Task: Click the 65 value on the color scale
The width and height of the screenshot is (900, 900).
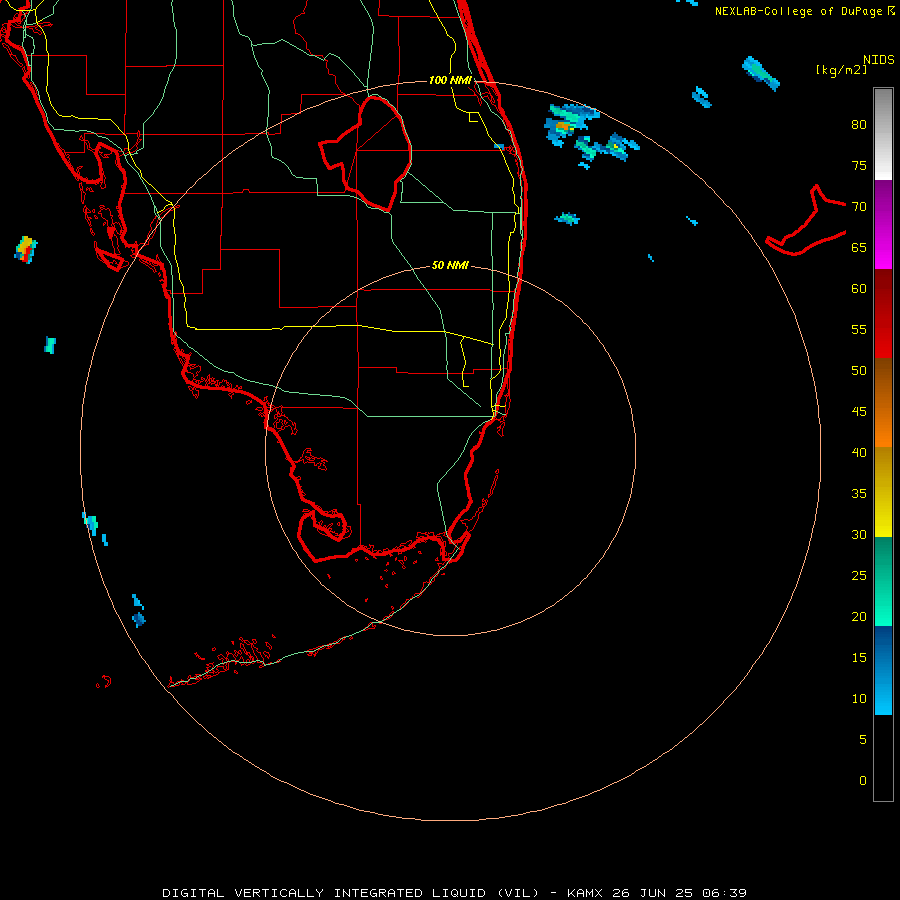Action: (x=859, y=247)
